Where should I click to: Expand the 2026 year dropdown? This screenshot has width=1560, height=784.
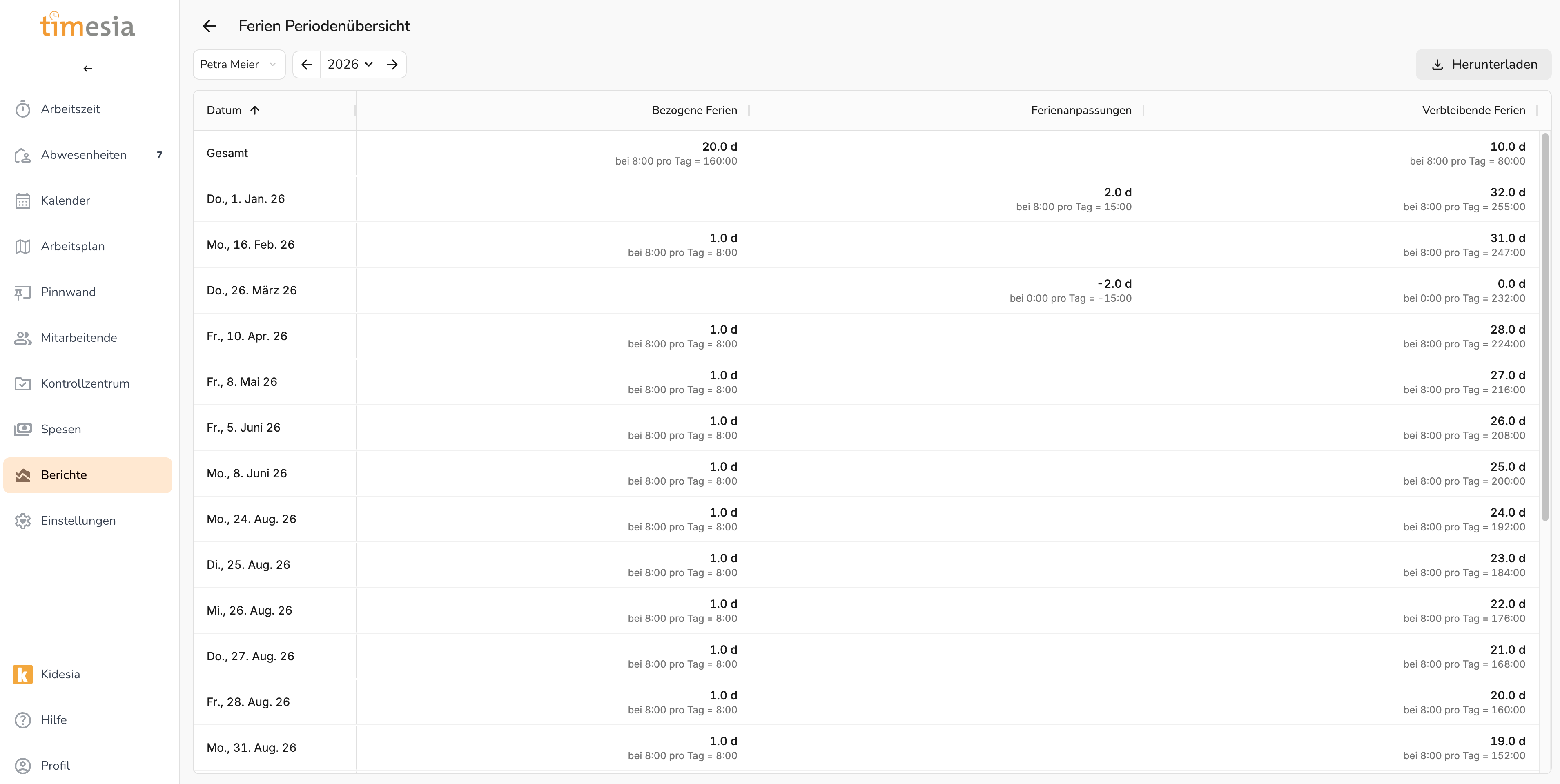coord(350,64)
